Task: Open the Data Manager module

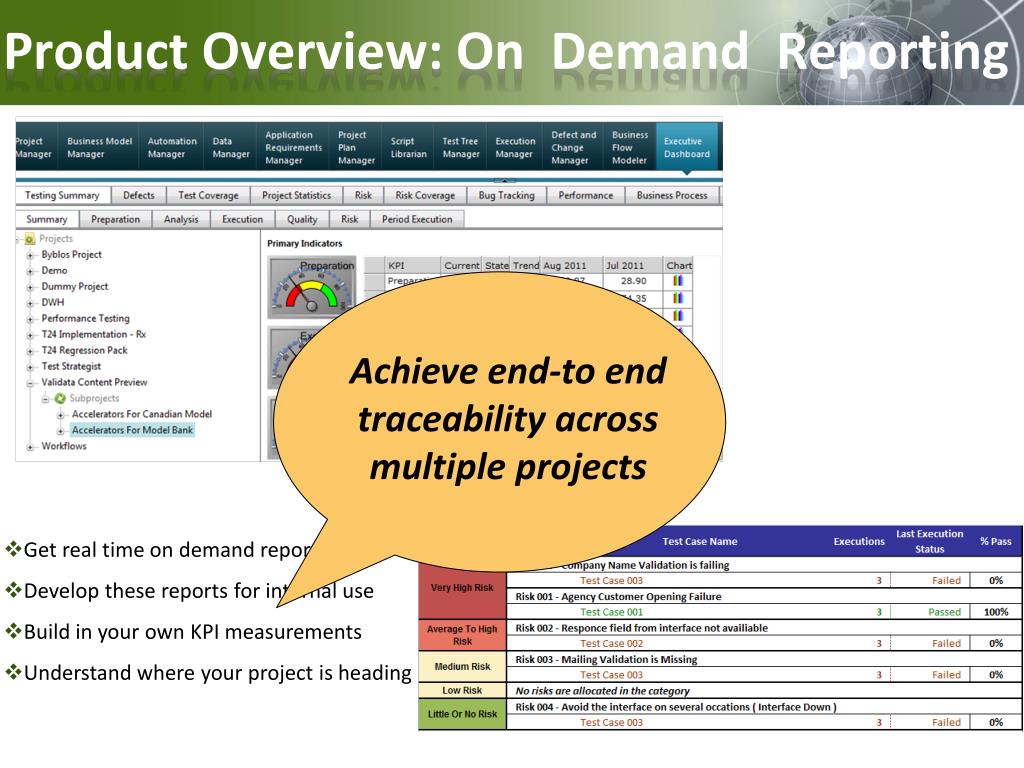Action: [231, 148]
